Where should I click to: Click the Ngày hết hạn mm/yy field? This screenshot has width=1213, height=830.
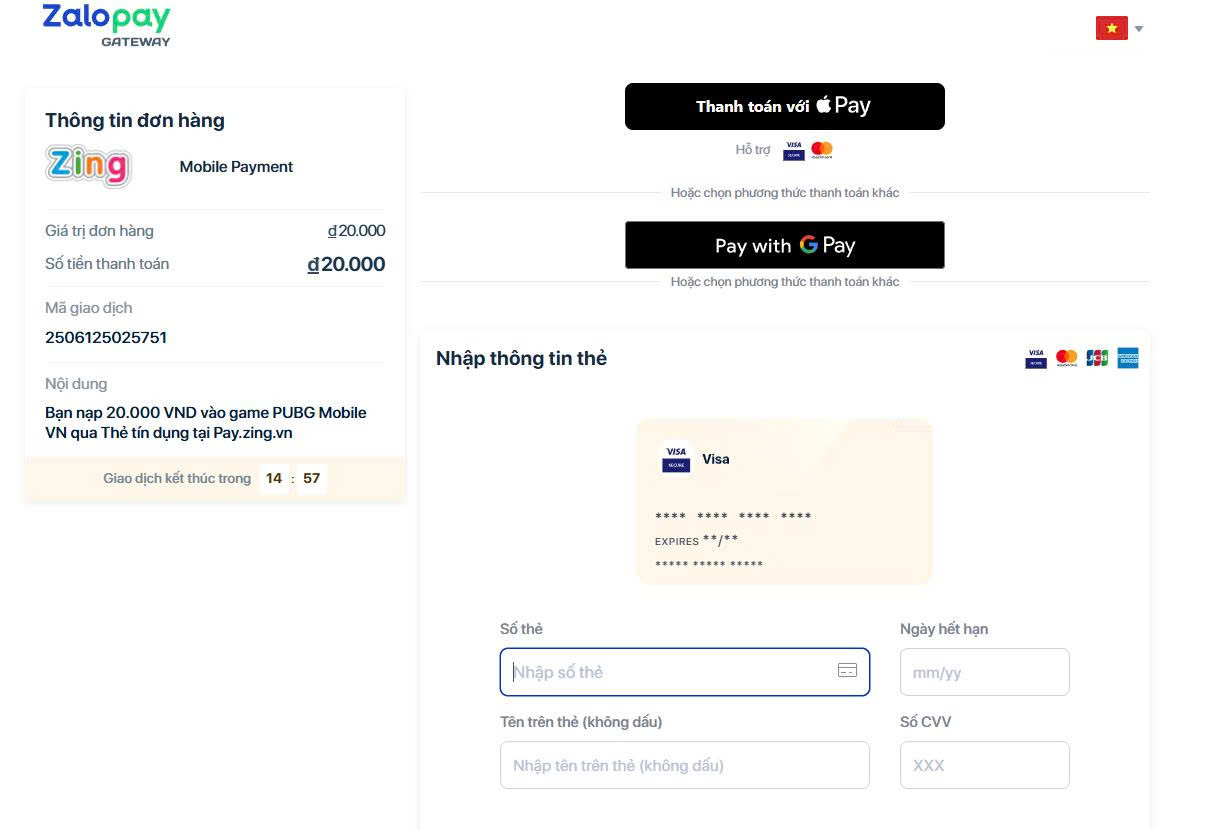tap(984, 672)
